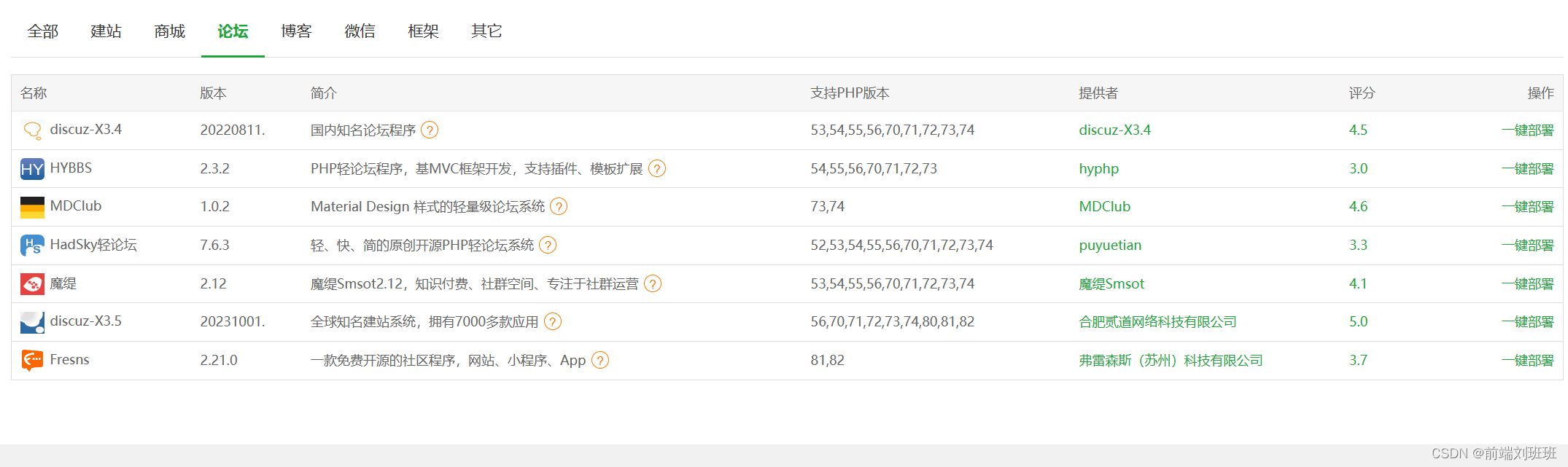Click version 20220811. cell

click(x=233, y=130)
